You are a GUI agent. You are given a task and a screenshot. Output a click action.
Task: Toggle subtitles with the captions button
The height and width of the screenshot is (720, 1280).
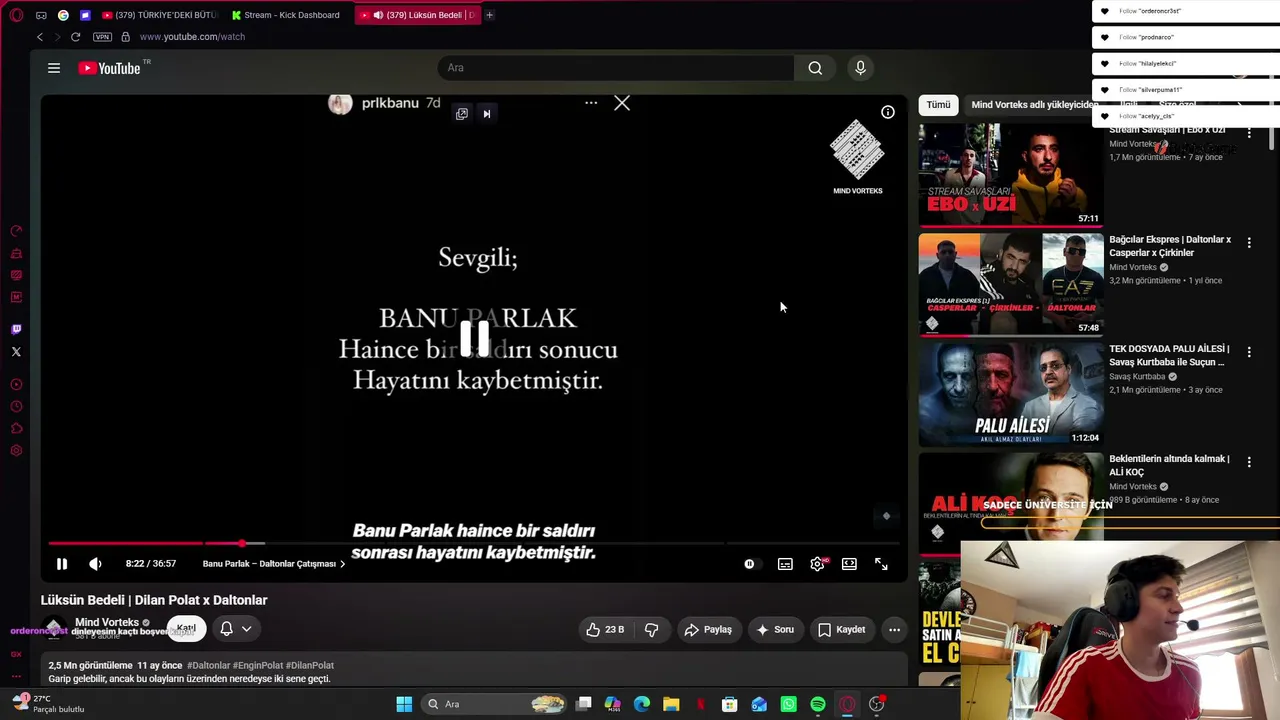[785, 564]
